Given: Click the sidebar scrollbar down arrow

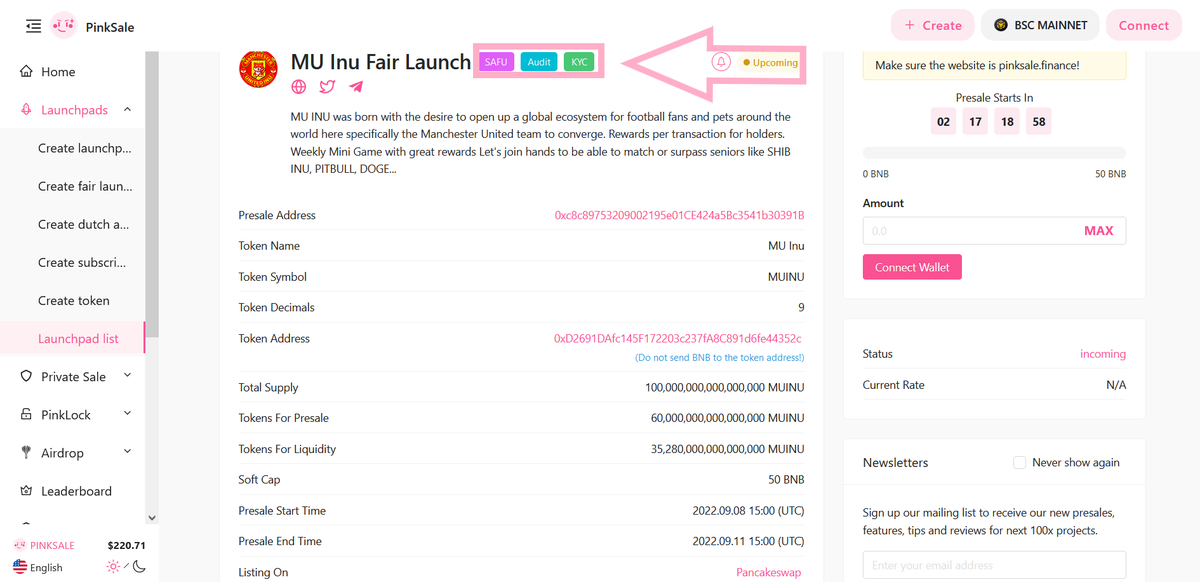Looking at the screenshot, I should click(x=151, y=517).
